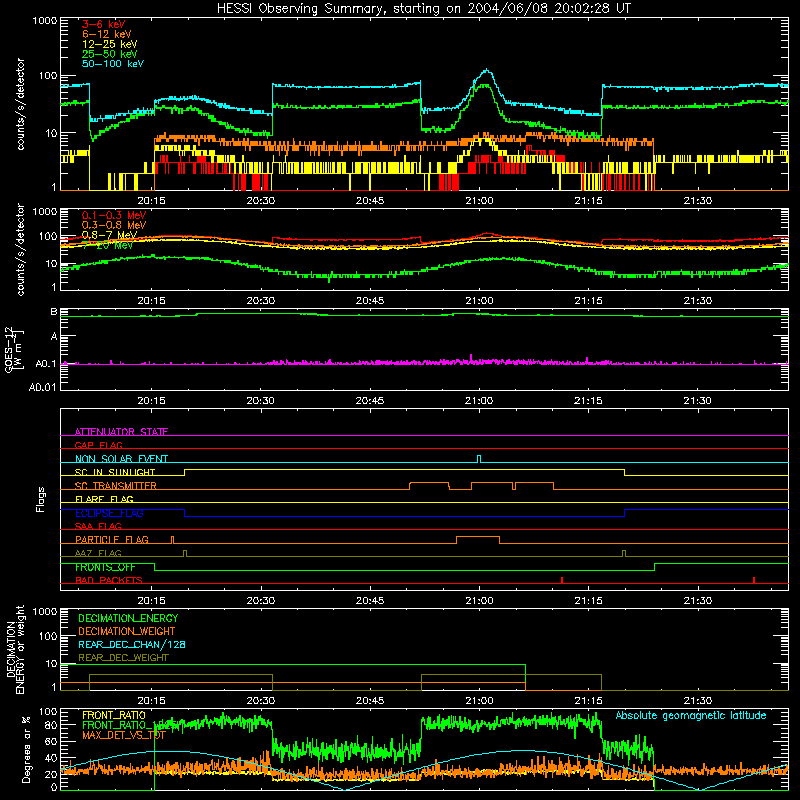
Task: Click the 21:30 tick label under Flags panel
Action: pos(697,601)
